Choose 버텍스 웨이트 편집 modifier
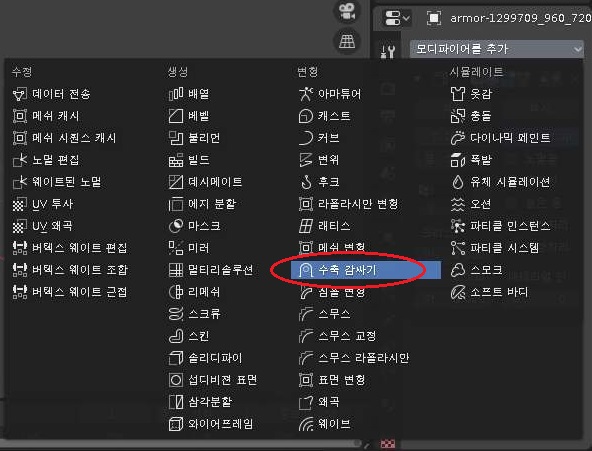The height and width of the screenshot is (451, 592). point(70,248)
